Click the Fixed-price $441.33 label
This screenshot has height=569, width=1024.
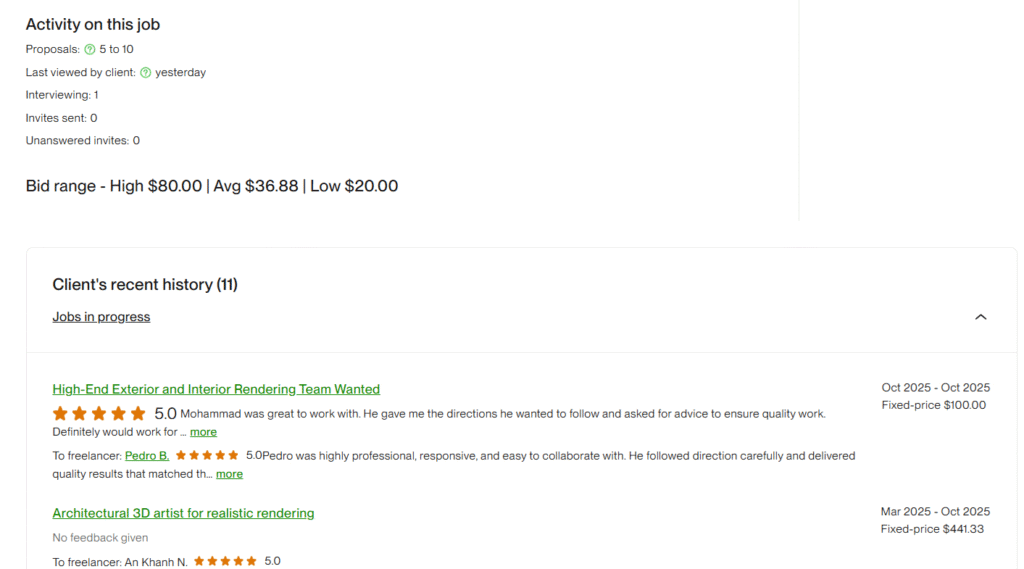(x=932, y=529)
